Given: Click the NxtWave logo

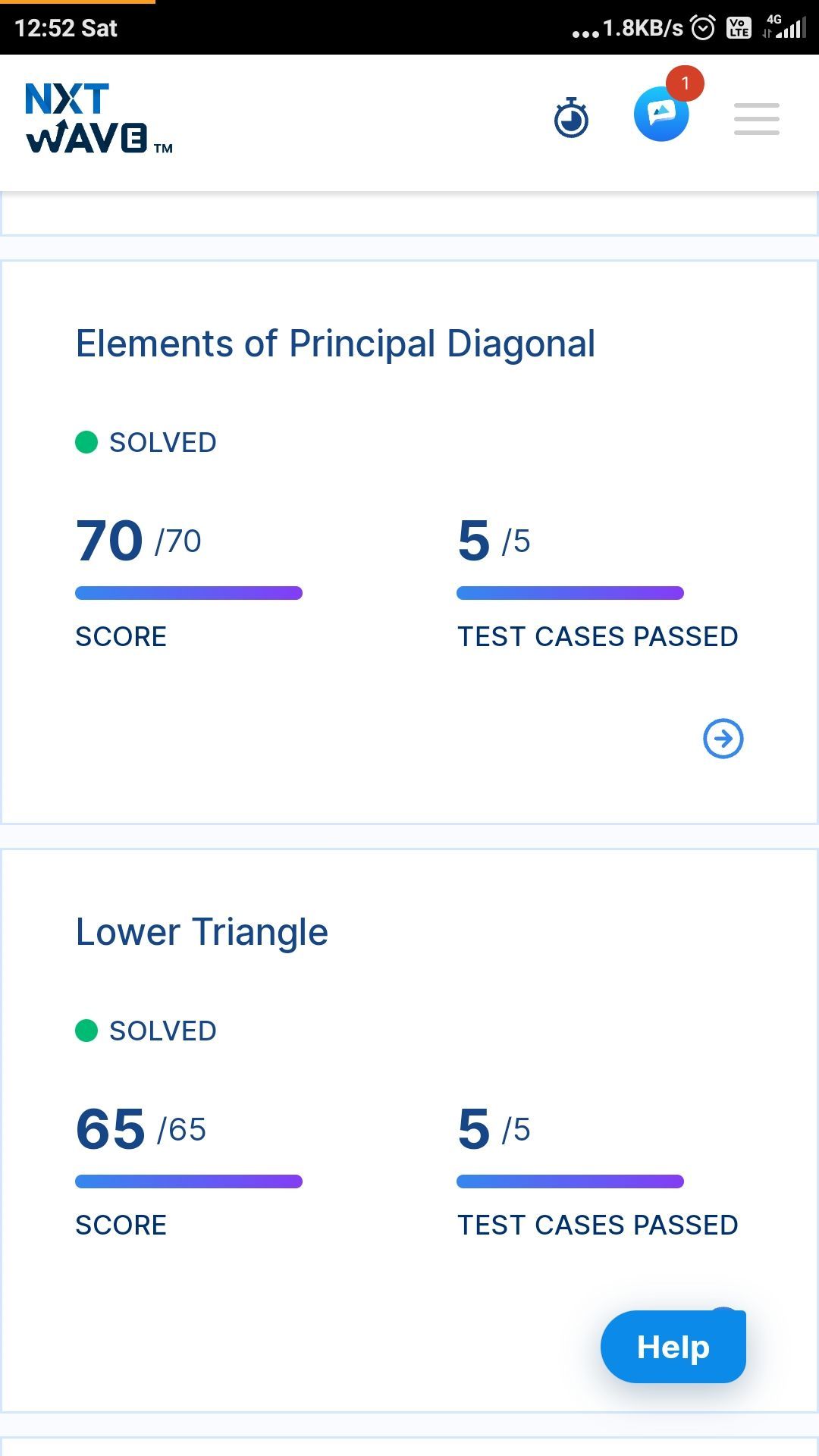Looking at the screenshot, I should pos(99,118).
